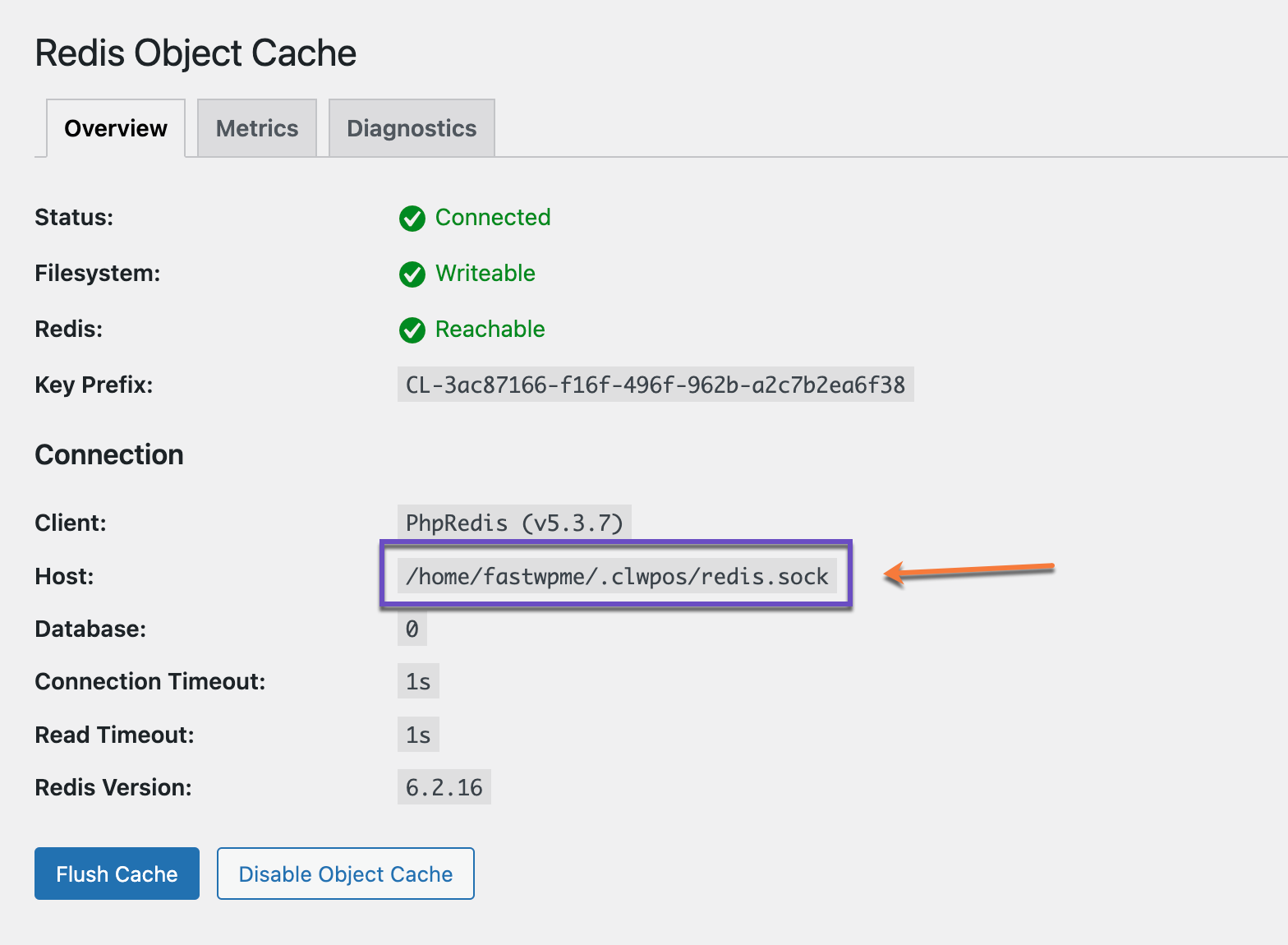This screenshot has width=1288, height=945.
Task: Click the Database value 0
Action: (x=412, y=629)
